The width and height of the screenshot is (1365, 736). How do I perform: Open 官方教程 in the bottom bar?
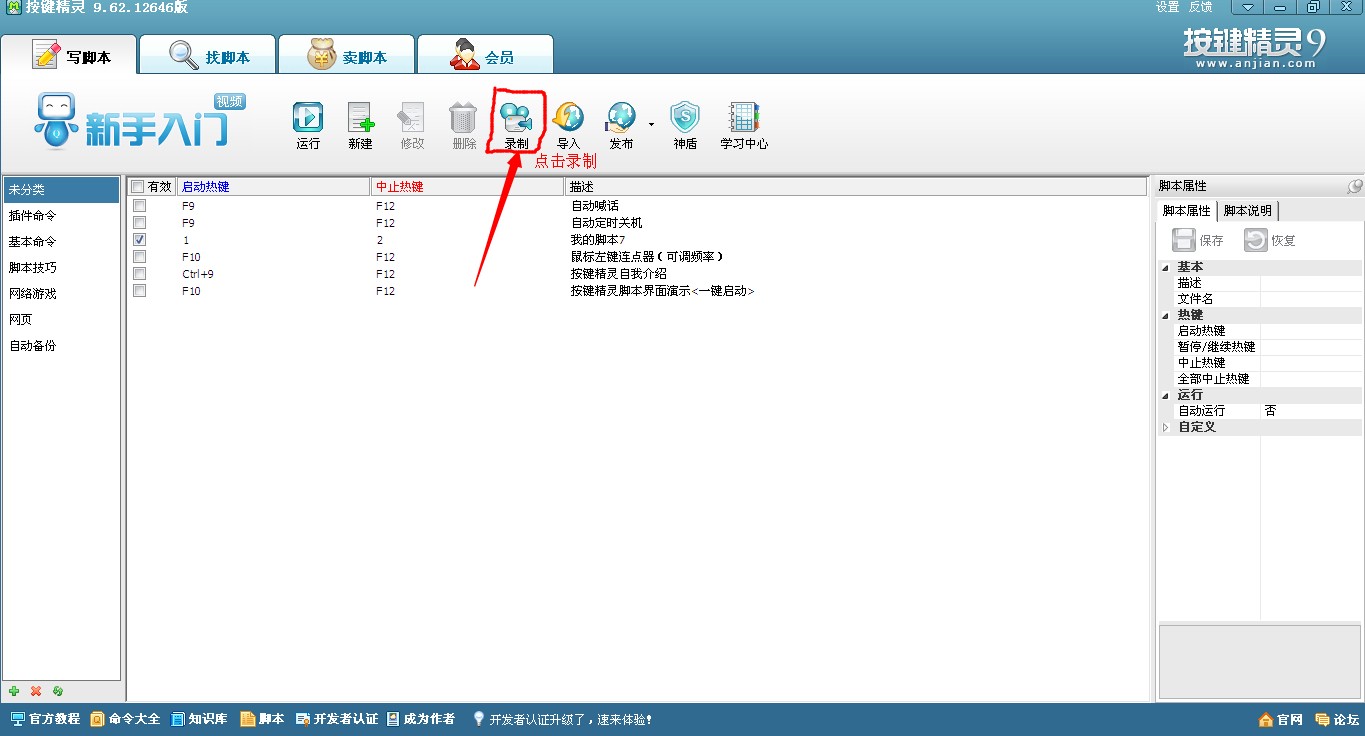(45, 719)
